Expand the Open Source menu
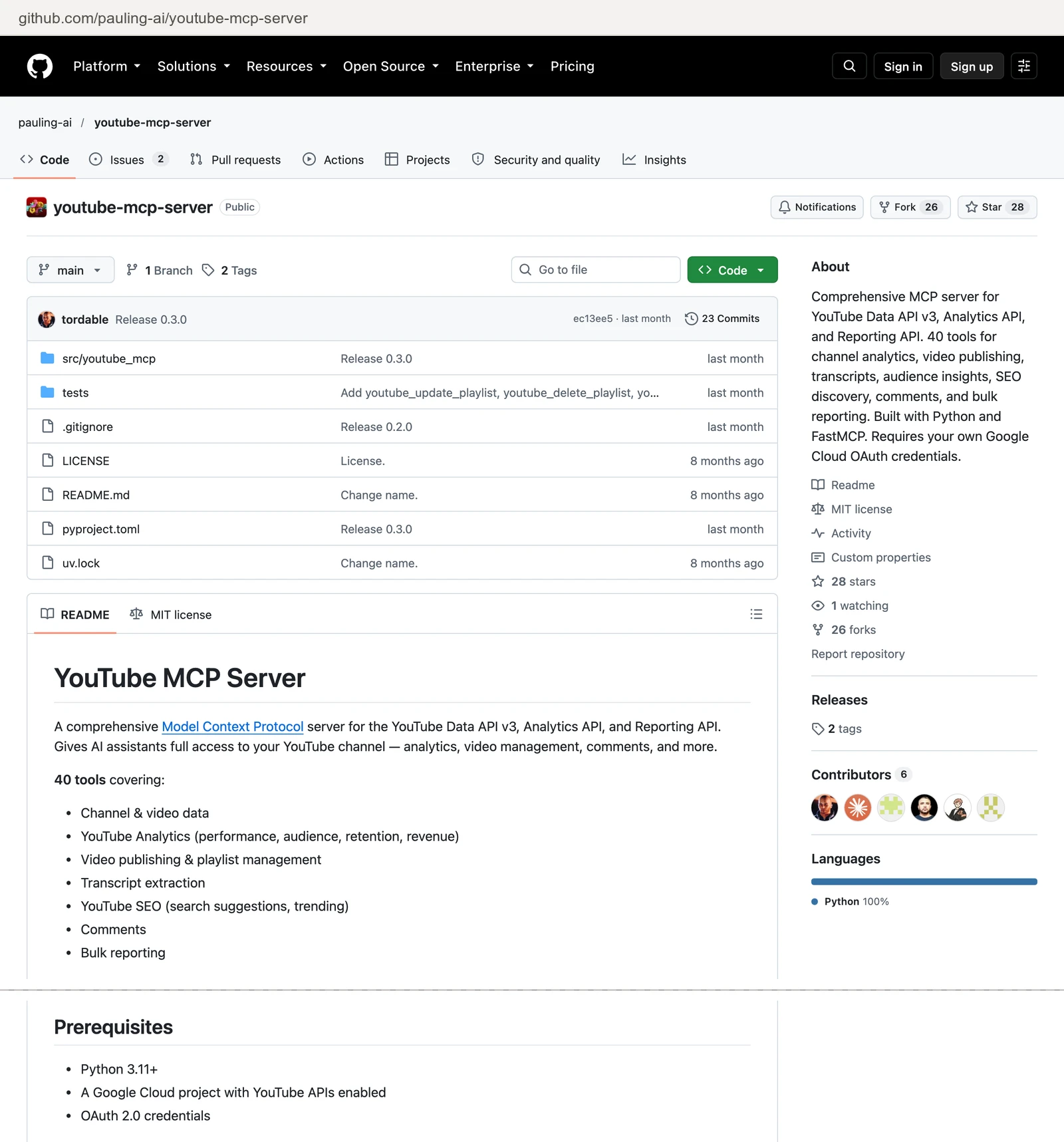 (391, 67)
